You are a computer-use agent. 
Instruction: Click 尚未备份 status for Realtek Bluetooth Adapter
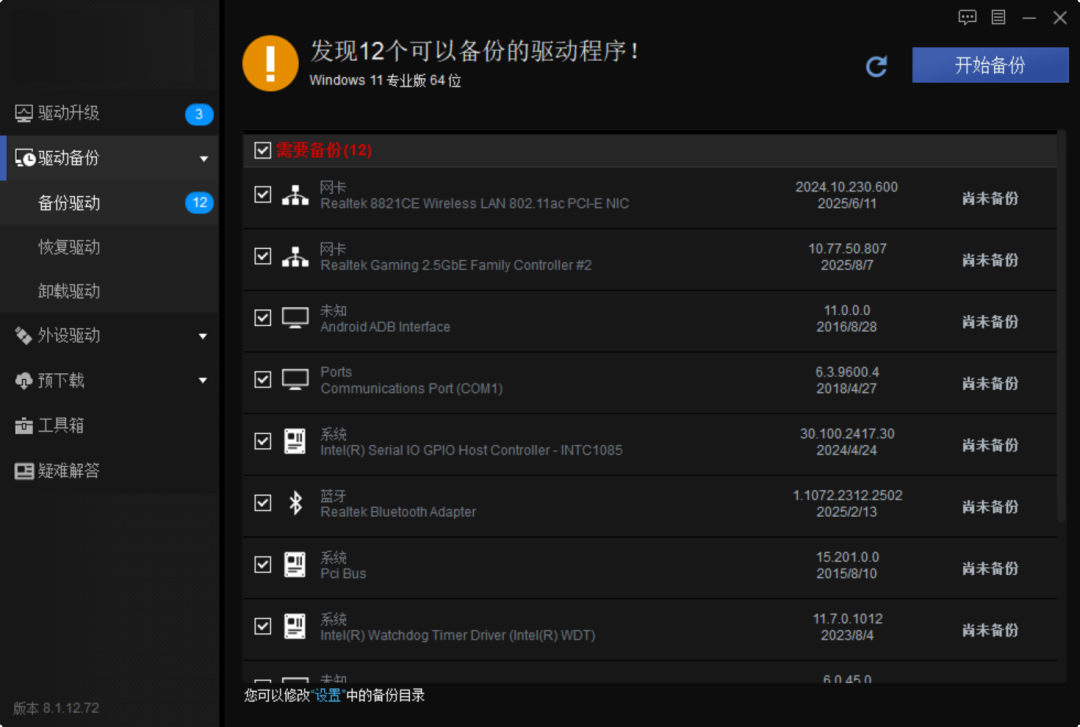click(x=990, y=507)
